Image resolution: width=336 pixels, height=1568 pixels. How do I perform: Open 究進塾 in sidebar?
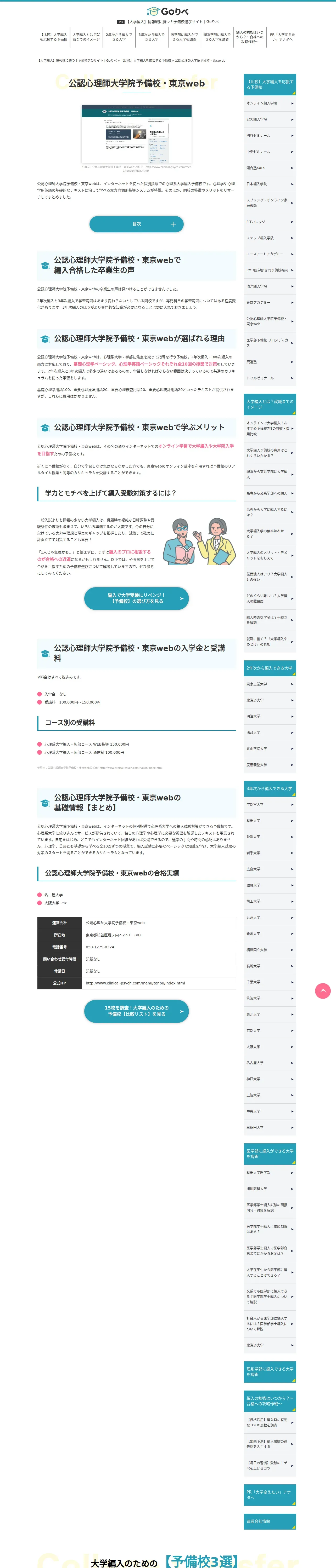coord(270,362)
